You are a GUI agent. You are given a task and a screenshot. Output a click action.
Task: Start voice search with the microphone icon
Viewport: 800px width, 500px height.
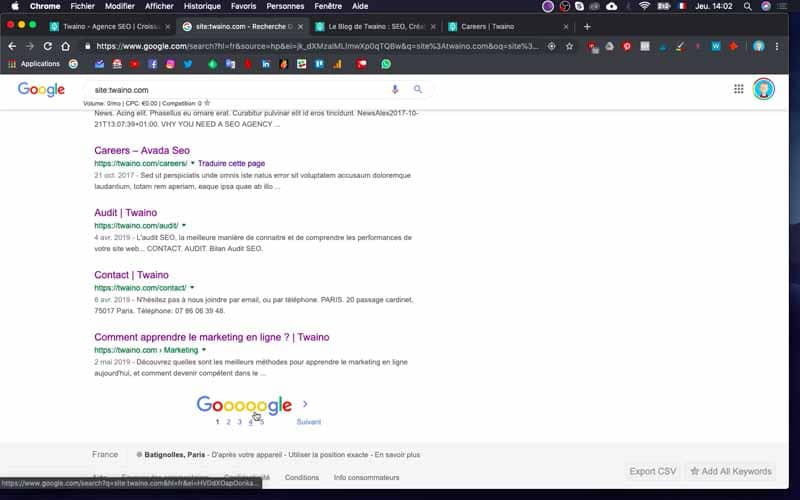pos(395,89)
